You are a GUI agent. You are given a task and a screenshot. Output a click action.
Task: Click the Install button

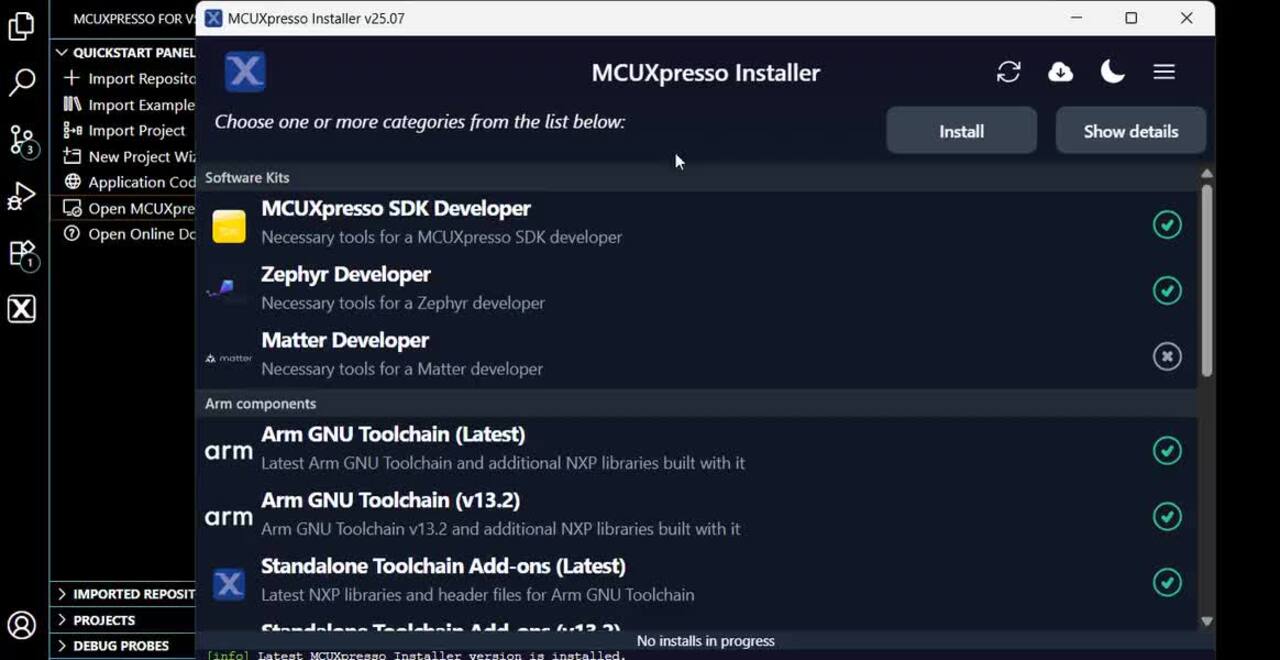point(961,131)
